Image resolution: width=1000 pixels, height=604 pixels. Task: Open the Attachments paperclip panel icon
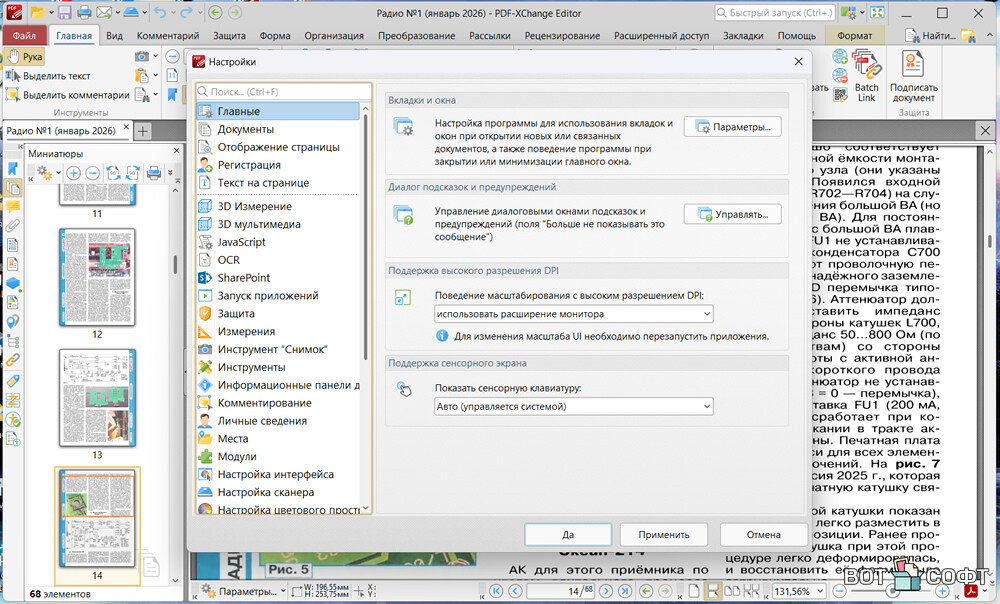pos(13,225)
